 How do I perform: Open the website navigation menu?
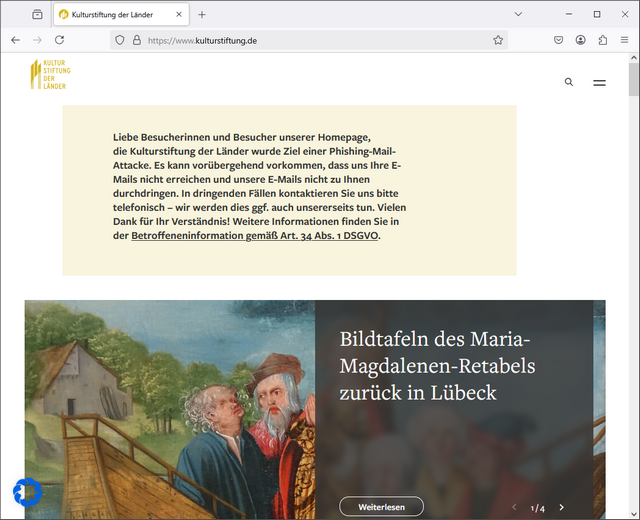(x=599, y=83)
